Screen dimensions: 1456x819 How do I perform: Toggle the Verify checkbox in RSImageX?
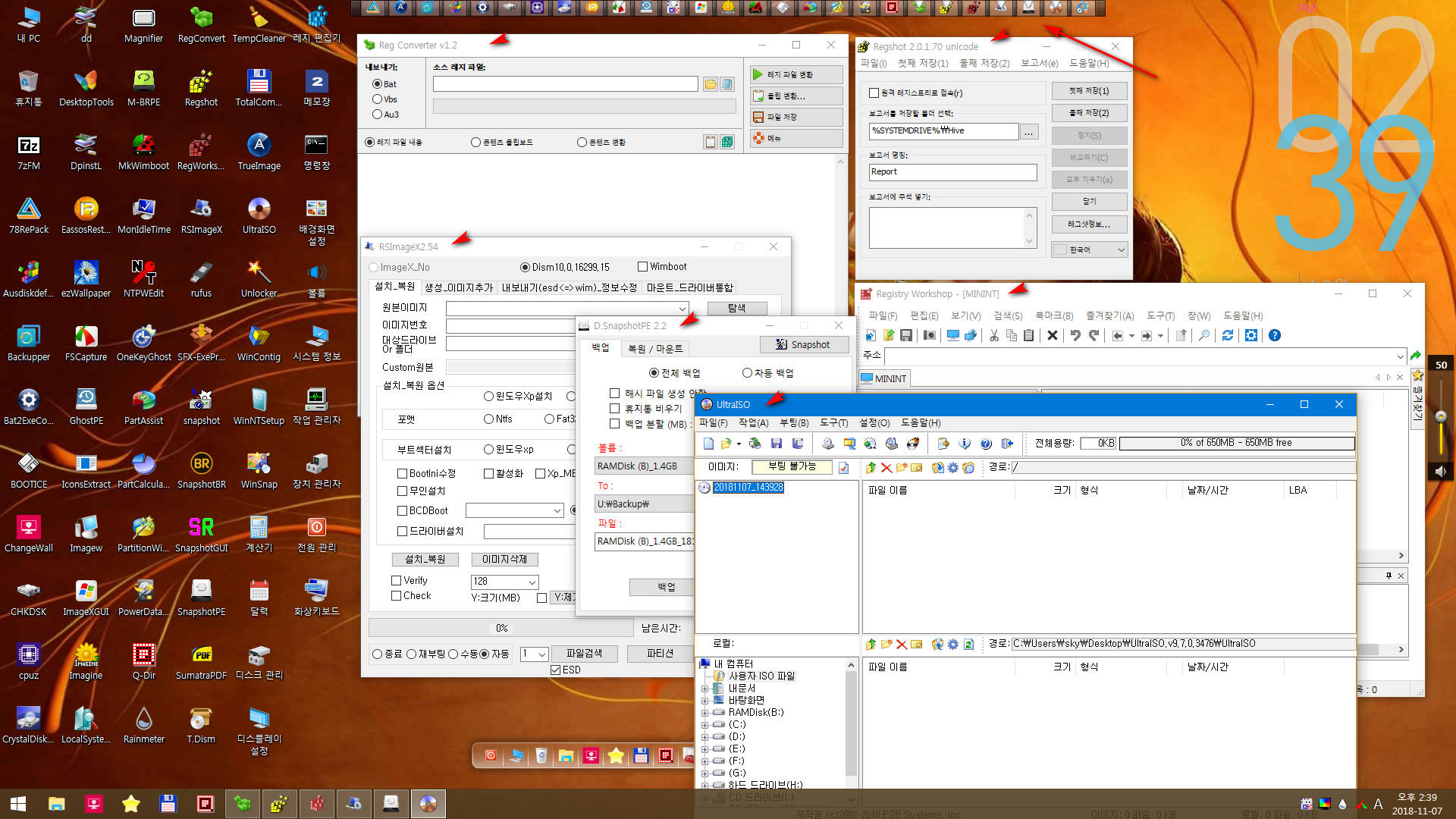(x=396, y=581)
